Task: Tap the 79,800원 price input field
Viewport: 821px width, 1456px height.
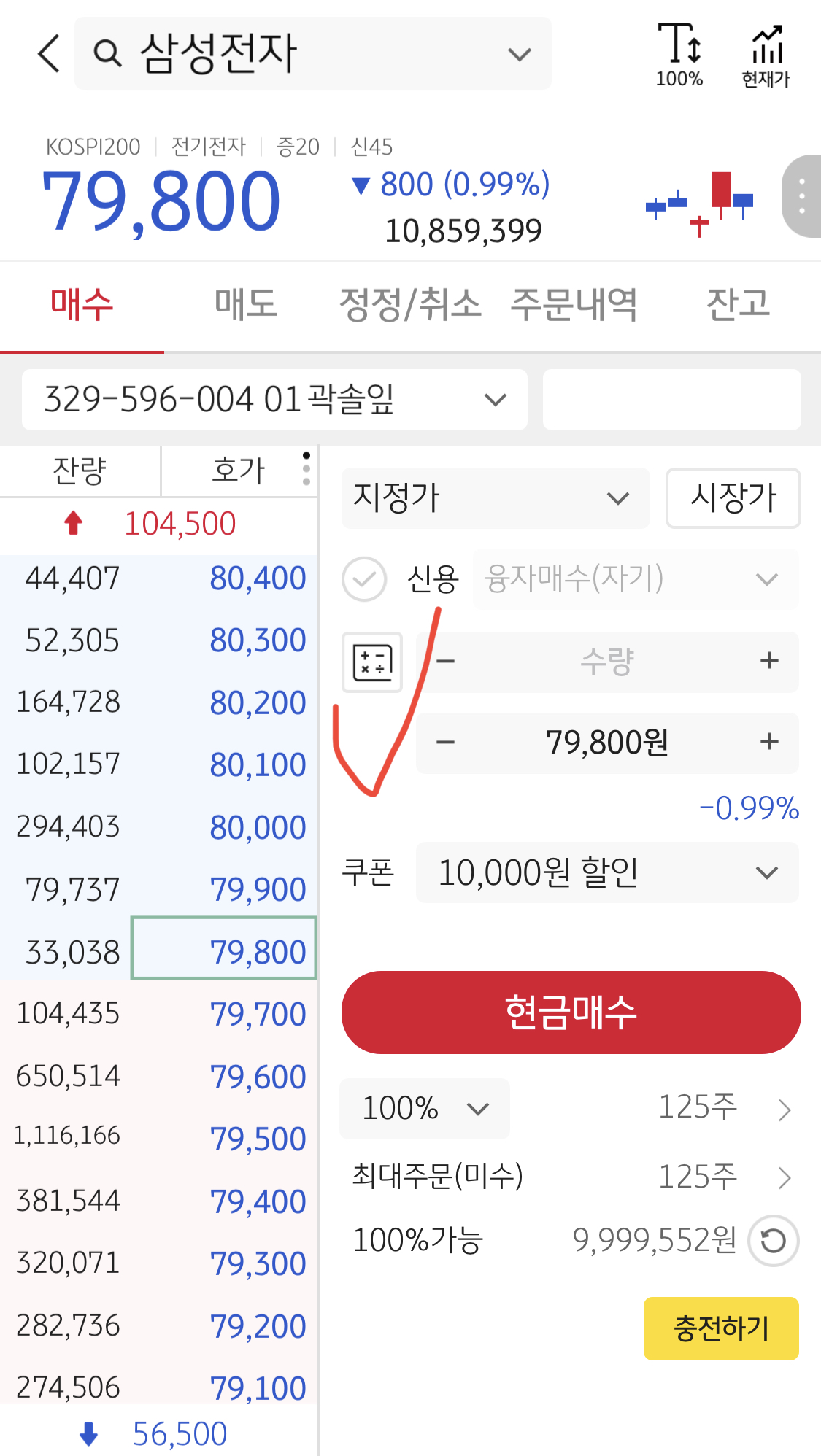Action: coord(607,743)
